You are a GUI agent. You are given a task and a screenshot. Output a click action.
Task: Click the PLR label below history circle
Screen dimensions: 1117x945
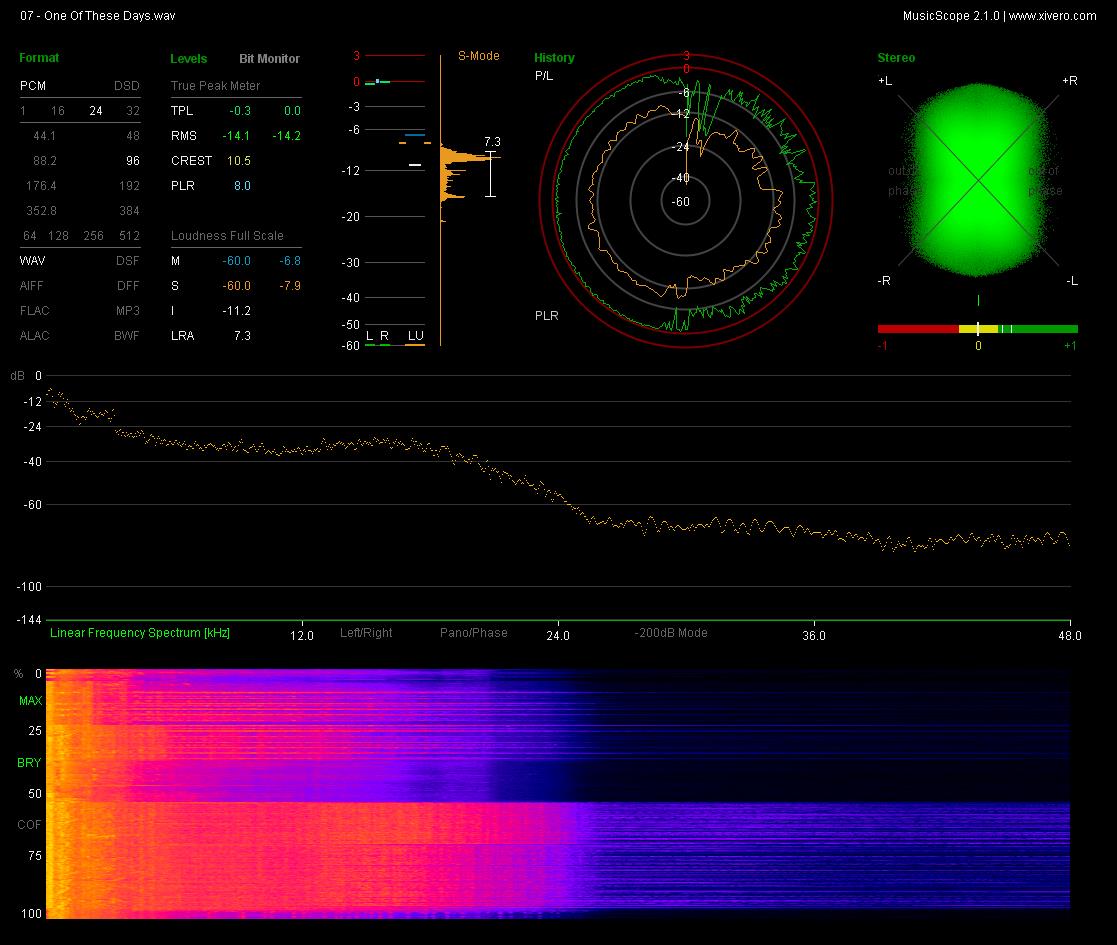pos(546,315)
